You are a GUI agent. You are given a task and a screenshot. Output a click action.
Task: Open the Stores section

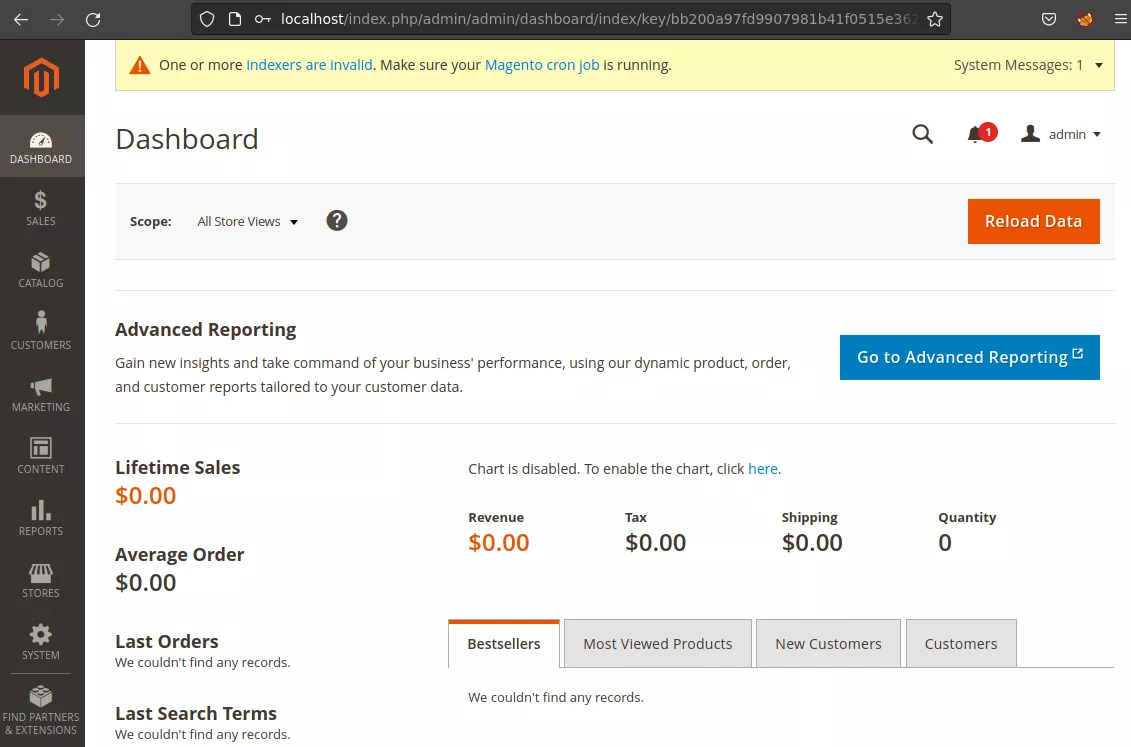click(40, 579)
